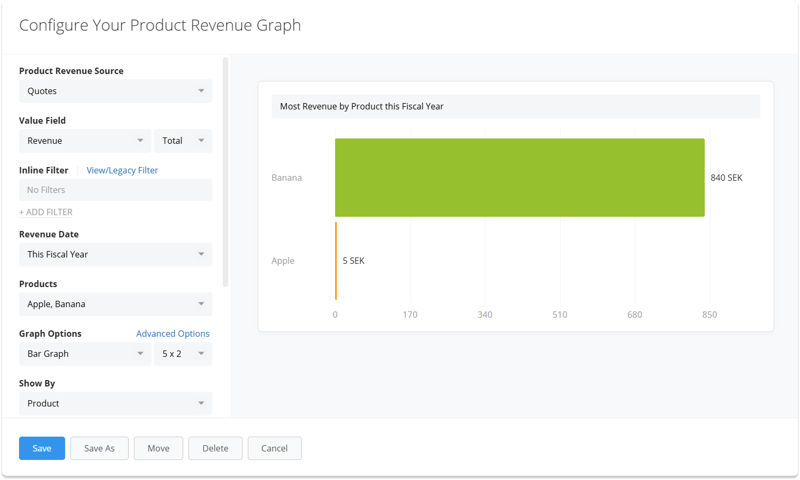The height and width of the screenshot is (480, 800).
Task: Click the Save As button
Action: [99, 448]
